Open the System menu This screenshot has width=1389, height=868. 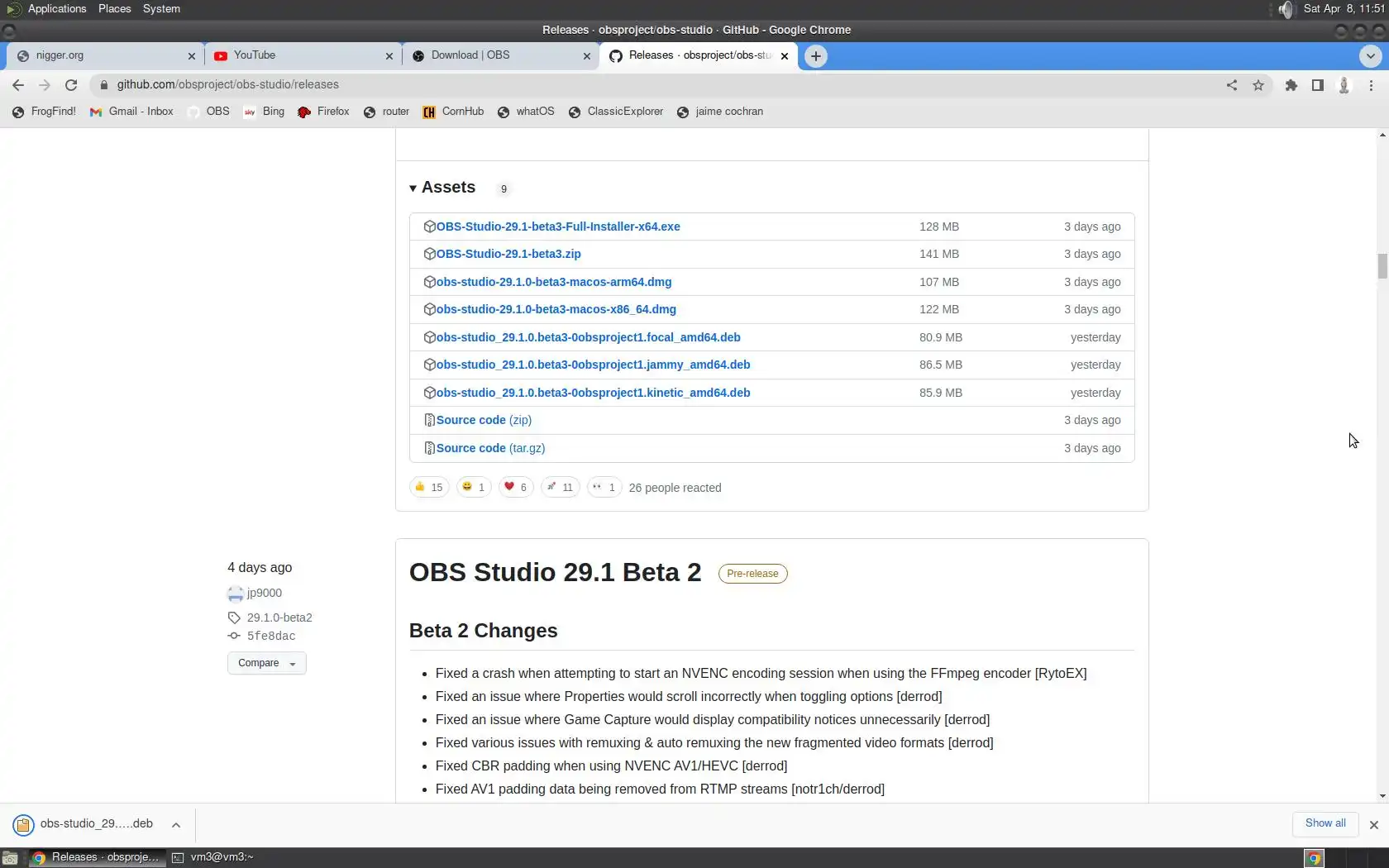(x=161, y=9)
